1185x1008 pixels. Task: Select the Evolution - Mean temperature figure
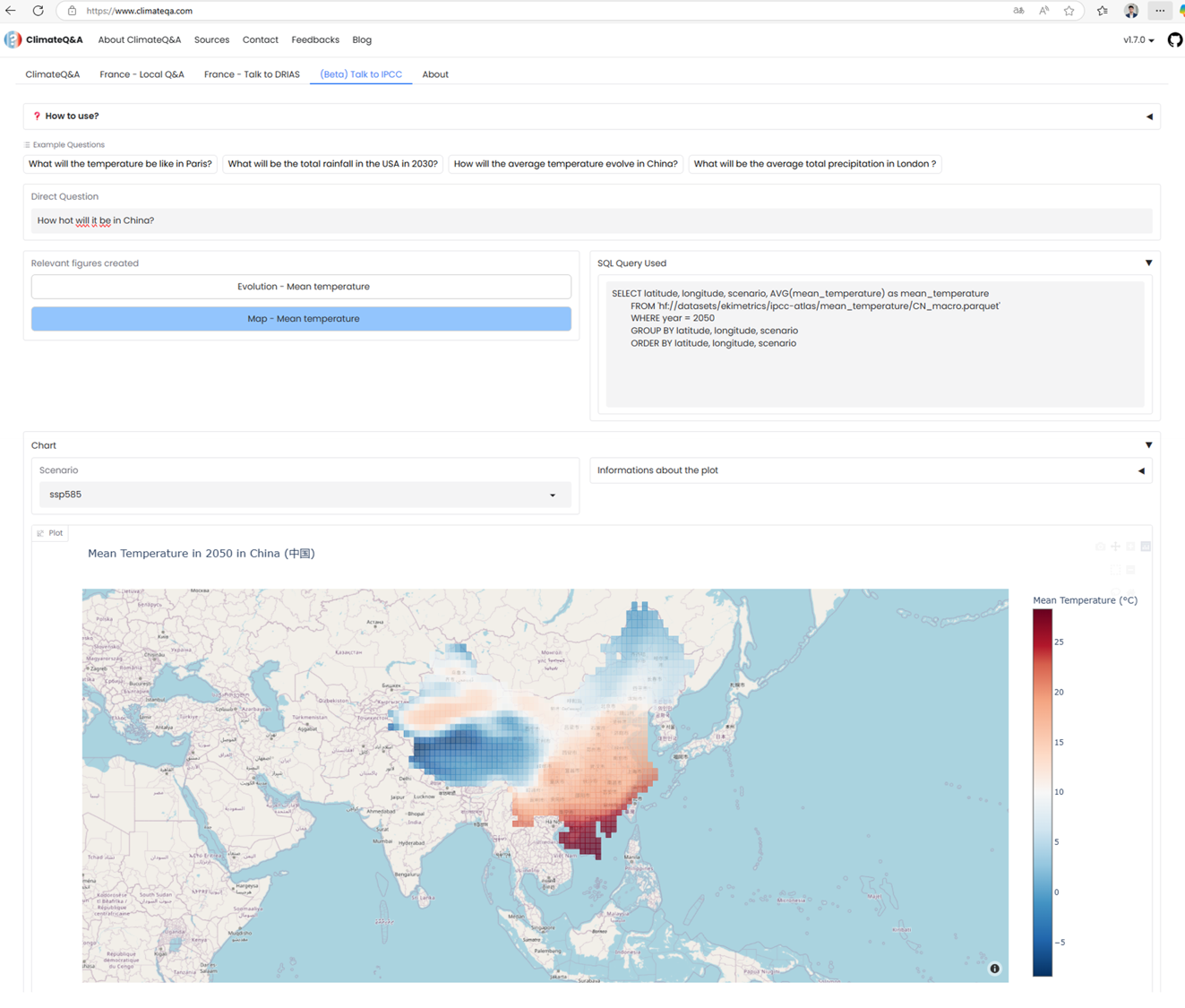pyautogui.click(x=303, y=287)
